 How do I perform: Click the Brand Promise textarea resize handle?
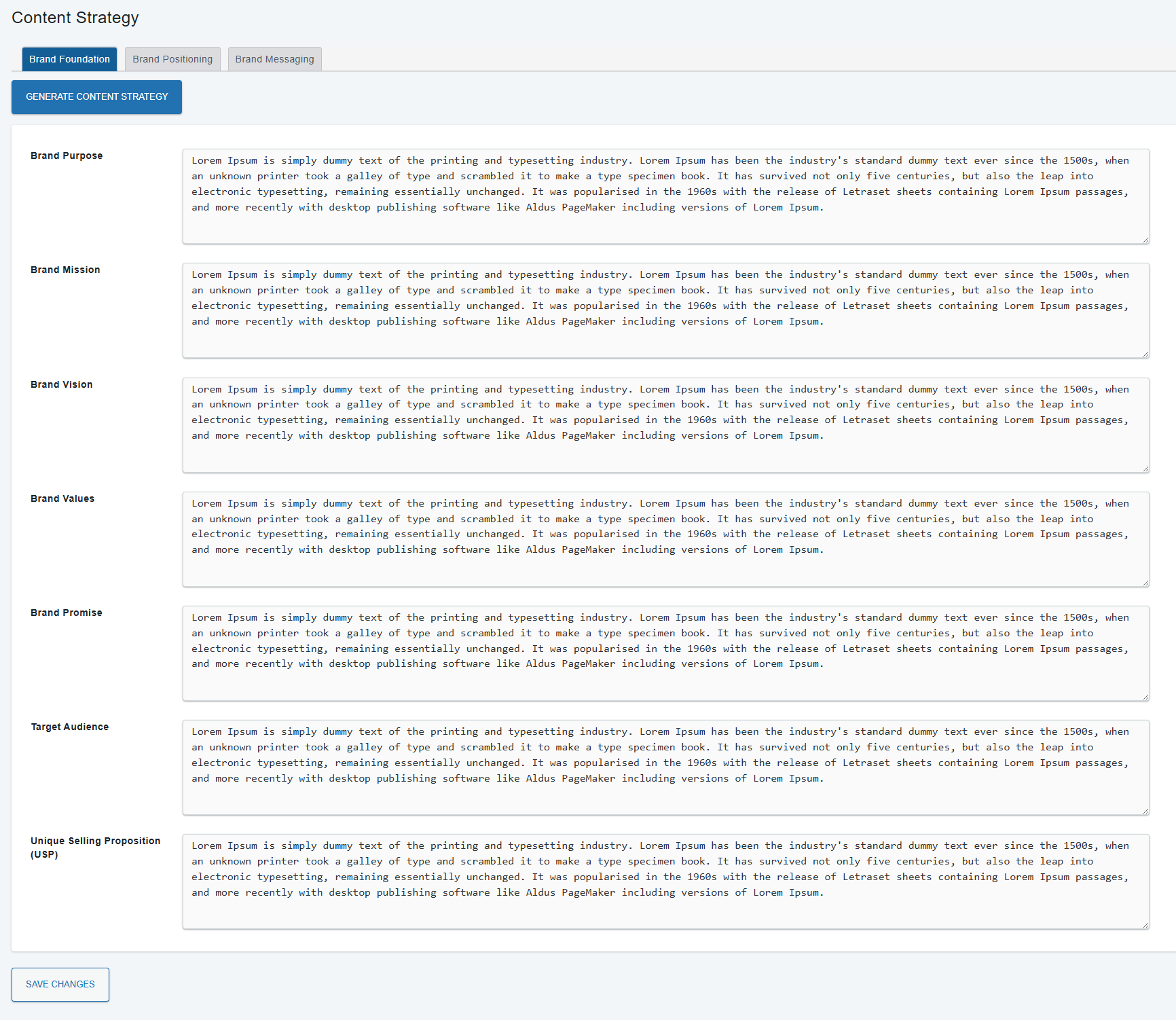pos(1145,697)
